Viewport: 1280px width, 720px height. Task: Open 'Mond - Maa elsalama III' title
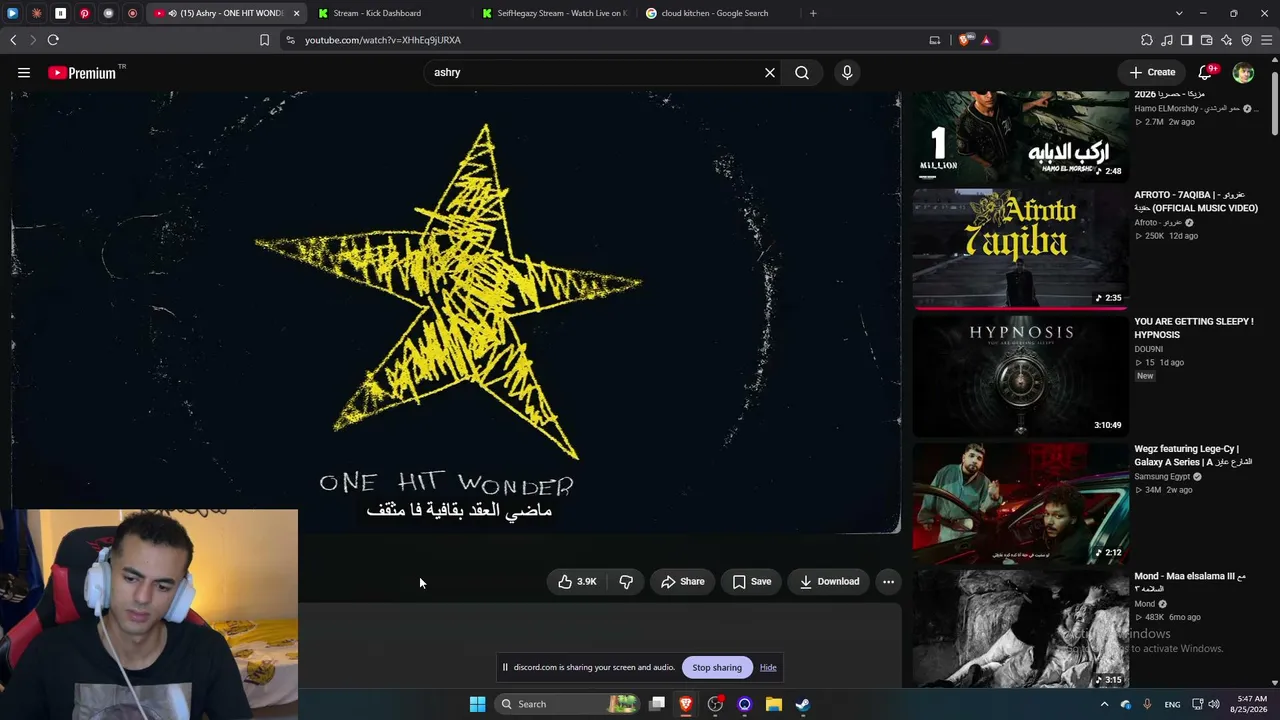pyautogui.click(x=1190, y=582)
